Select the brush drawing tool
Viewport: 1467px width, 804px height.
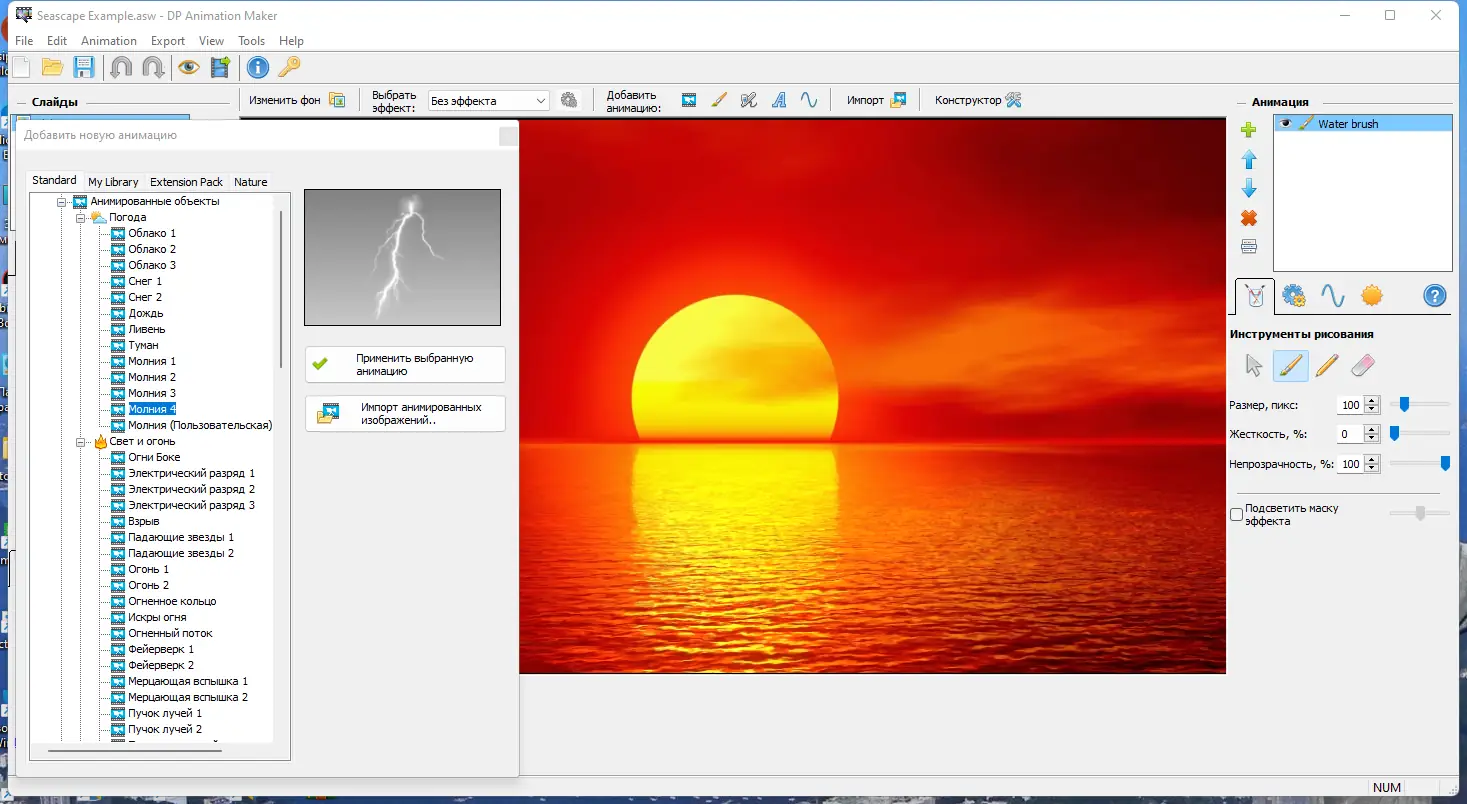click(x=1290, y=366)
